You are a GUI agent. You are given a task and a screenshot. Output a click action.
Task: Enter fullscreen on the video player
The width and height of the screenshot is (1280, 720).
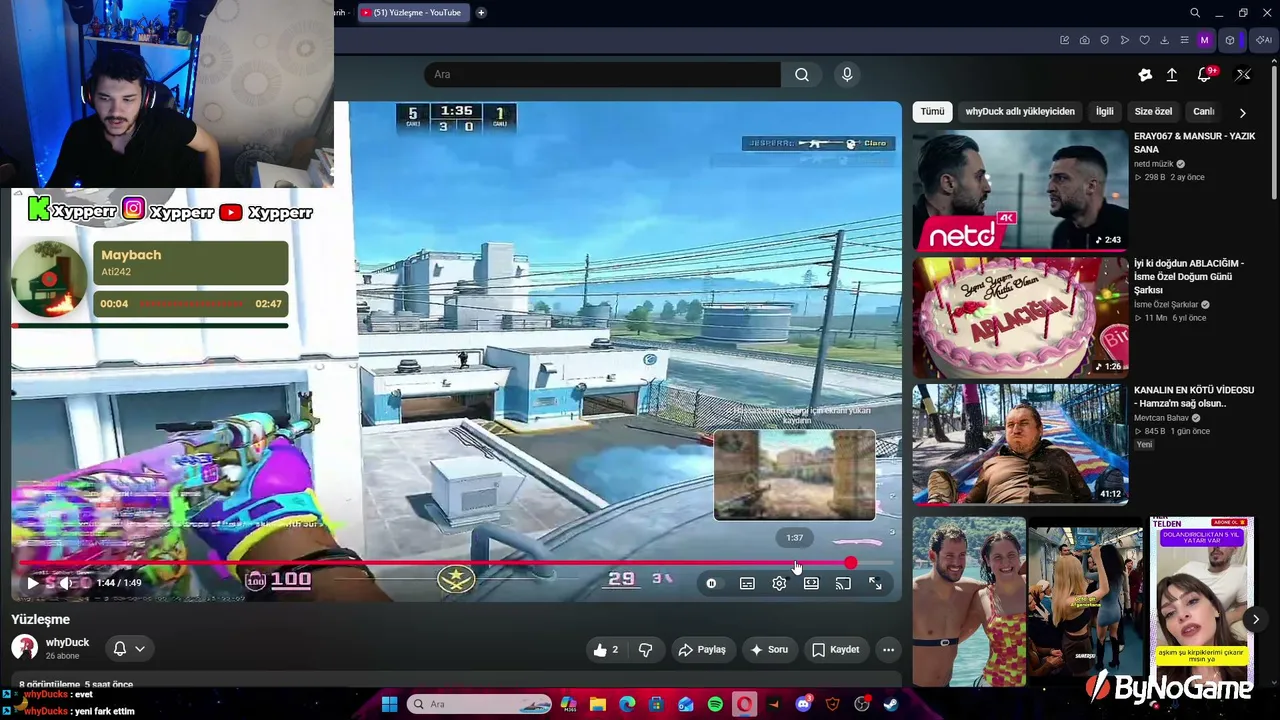(x=875, y=584)
